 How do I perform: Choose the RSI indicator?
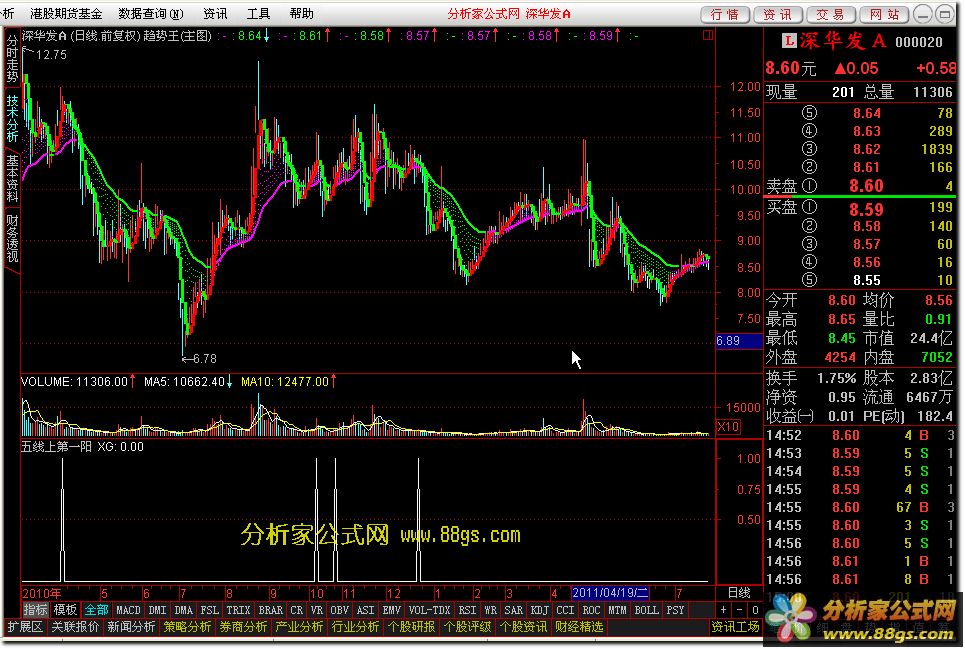[467, 610]
